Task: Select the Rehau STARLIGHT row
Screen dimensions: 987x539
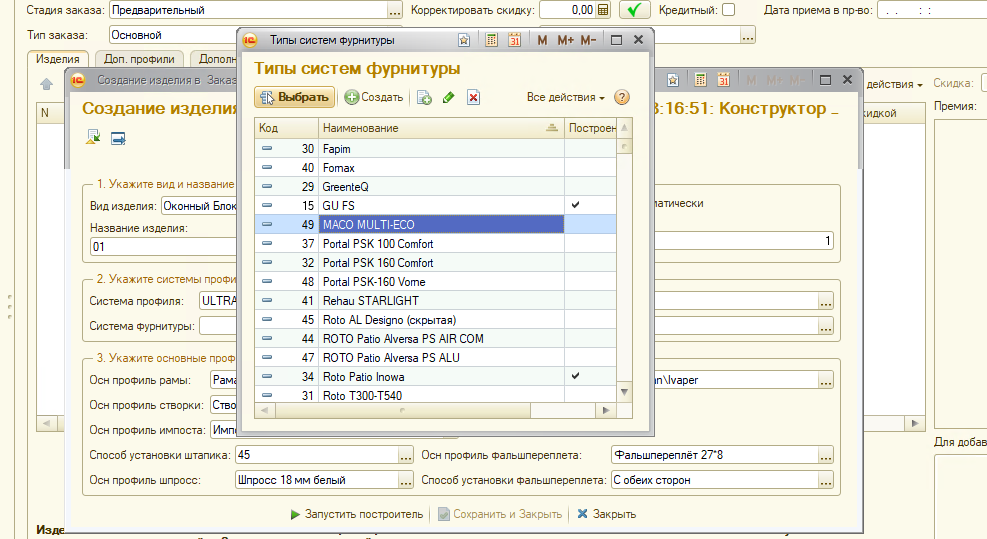Action: (436, 300)
